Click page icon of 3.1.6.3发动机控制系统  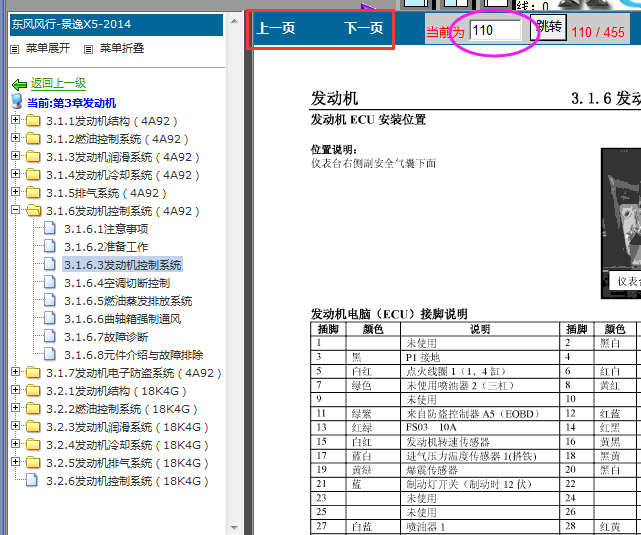point(50,264)
